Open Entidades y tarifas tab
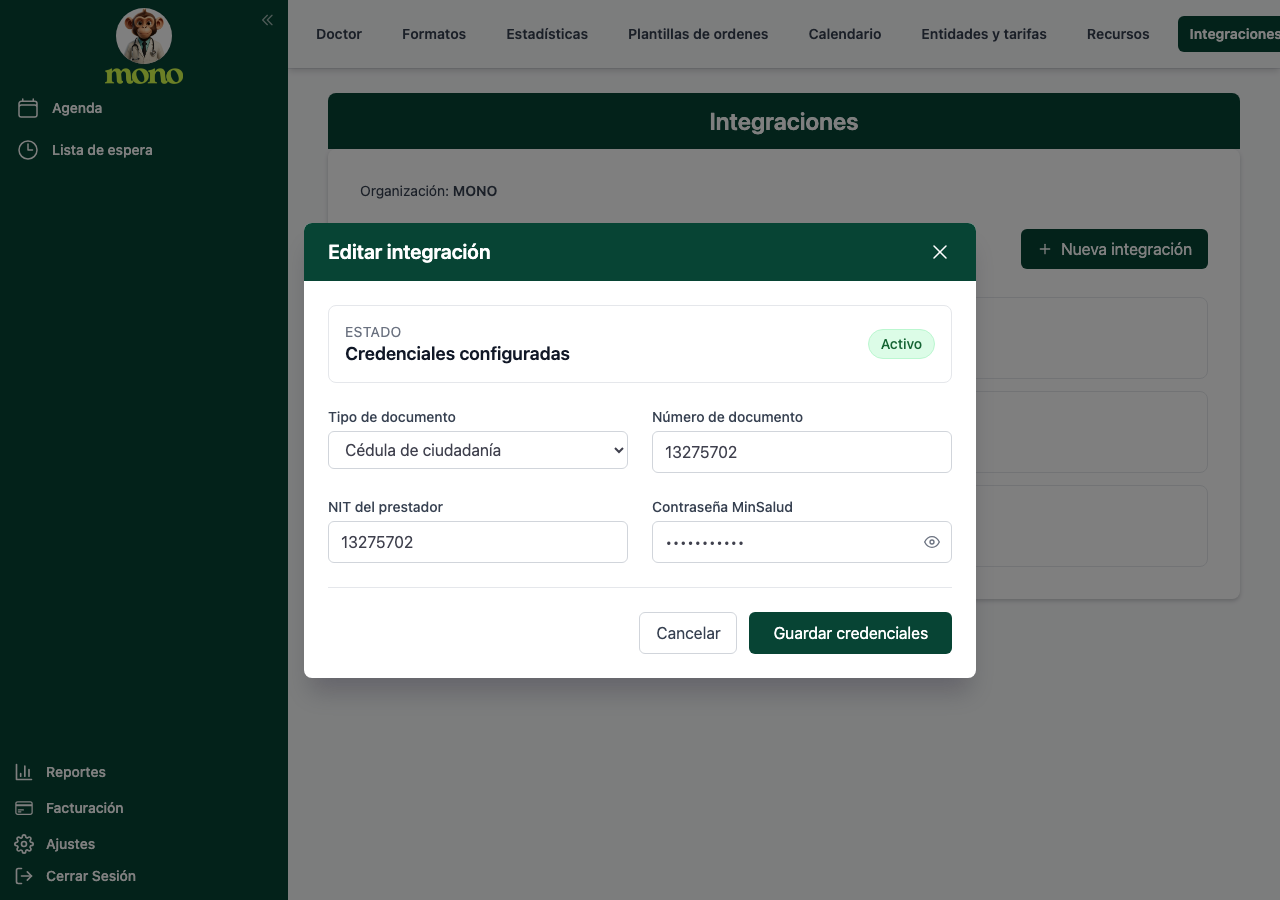This screenshot has height=900, width=1280. point(984,34)
